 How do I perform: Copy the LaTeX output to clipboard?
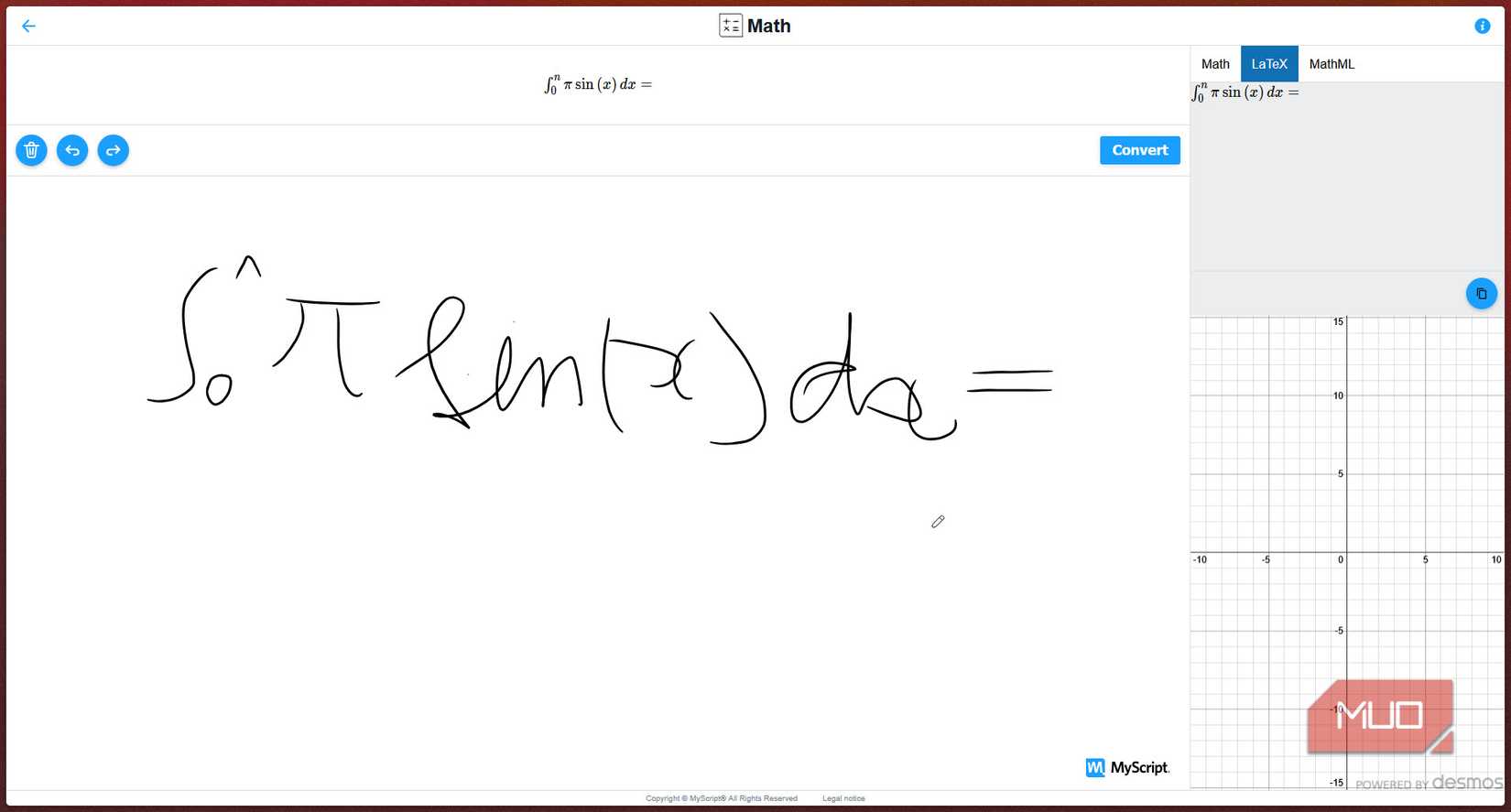1481,294
